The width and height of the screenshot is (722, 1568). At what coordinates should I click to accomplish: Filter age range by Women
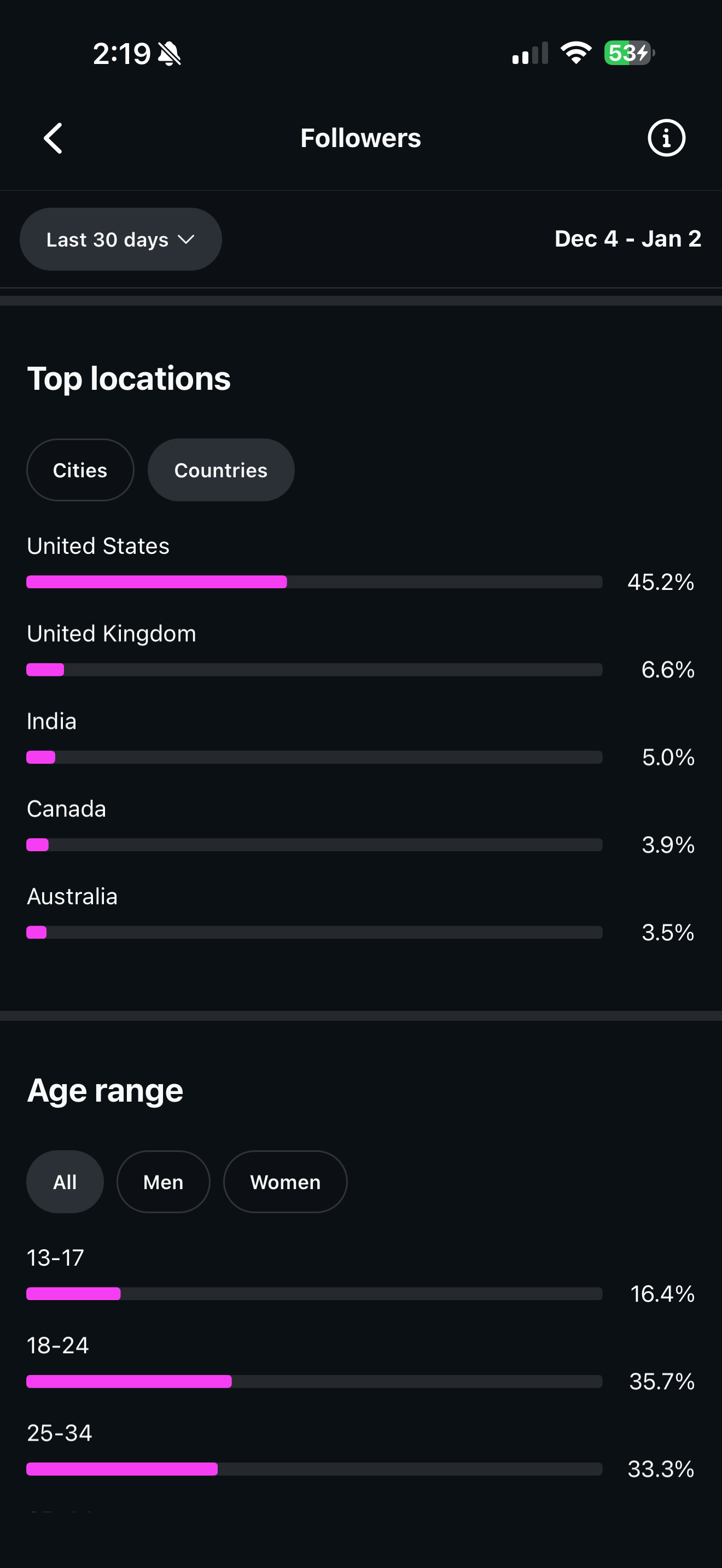[285, 1181]
